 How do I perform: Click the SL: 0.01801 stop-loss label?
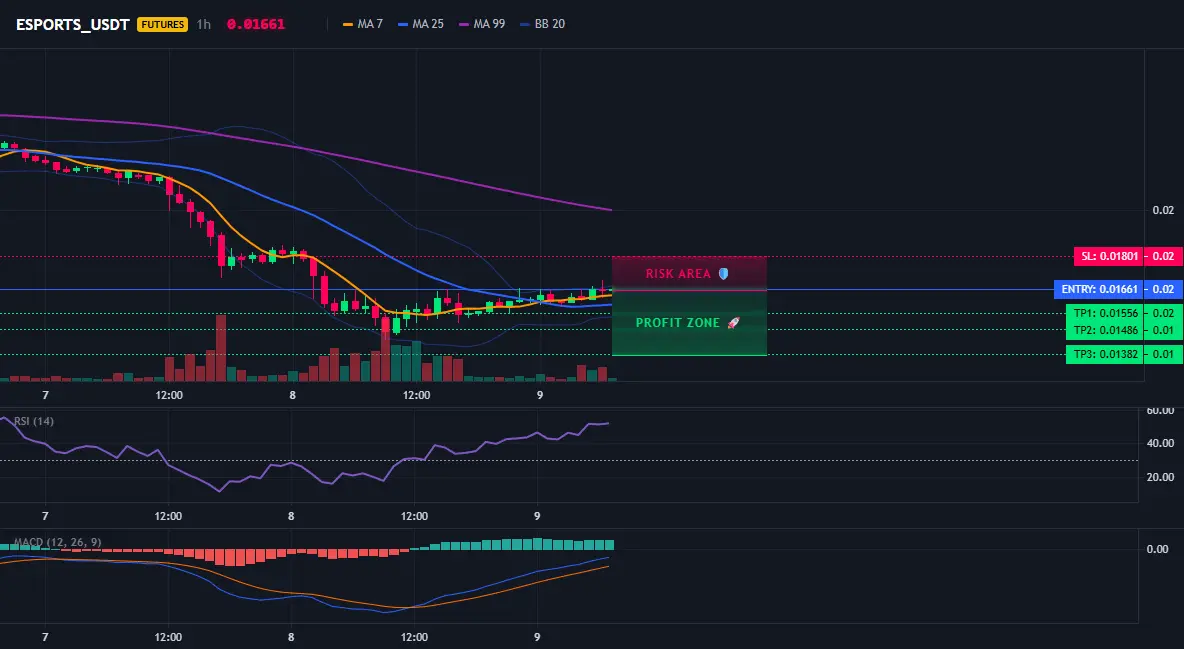point(1108,256)
